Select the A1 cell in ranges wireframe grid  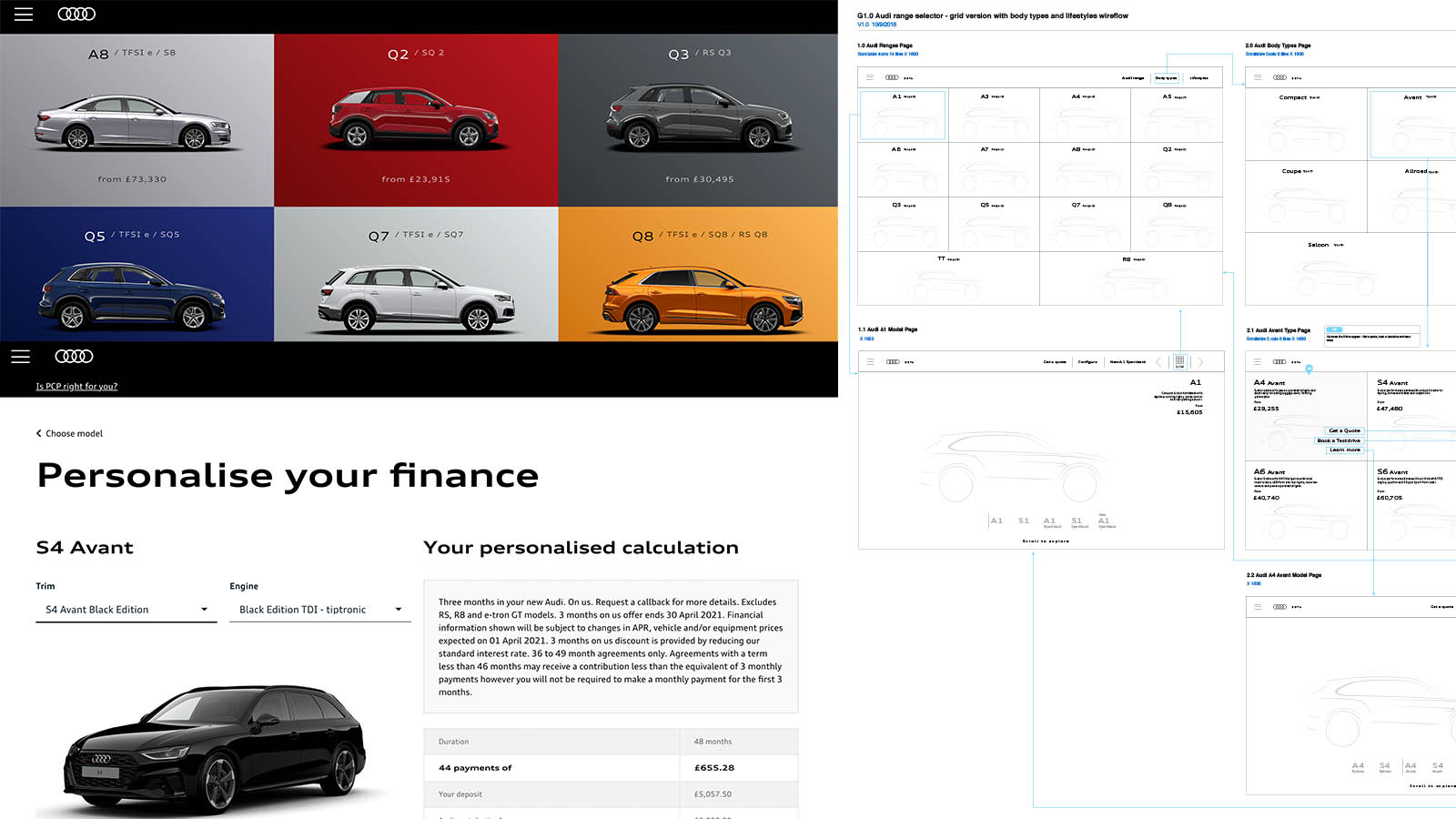903,115
